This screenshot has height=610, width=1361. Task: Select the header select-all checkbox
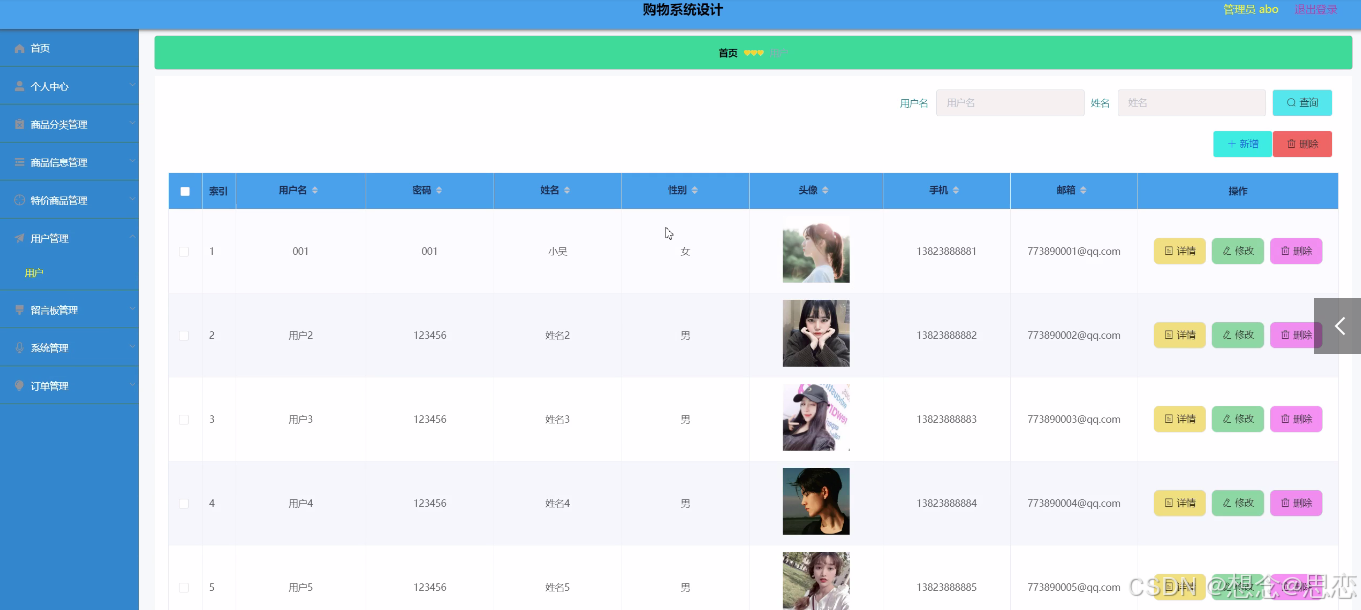coord(185,191)
